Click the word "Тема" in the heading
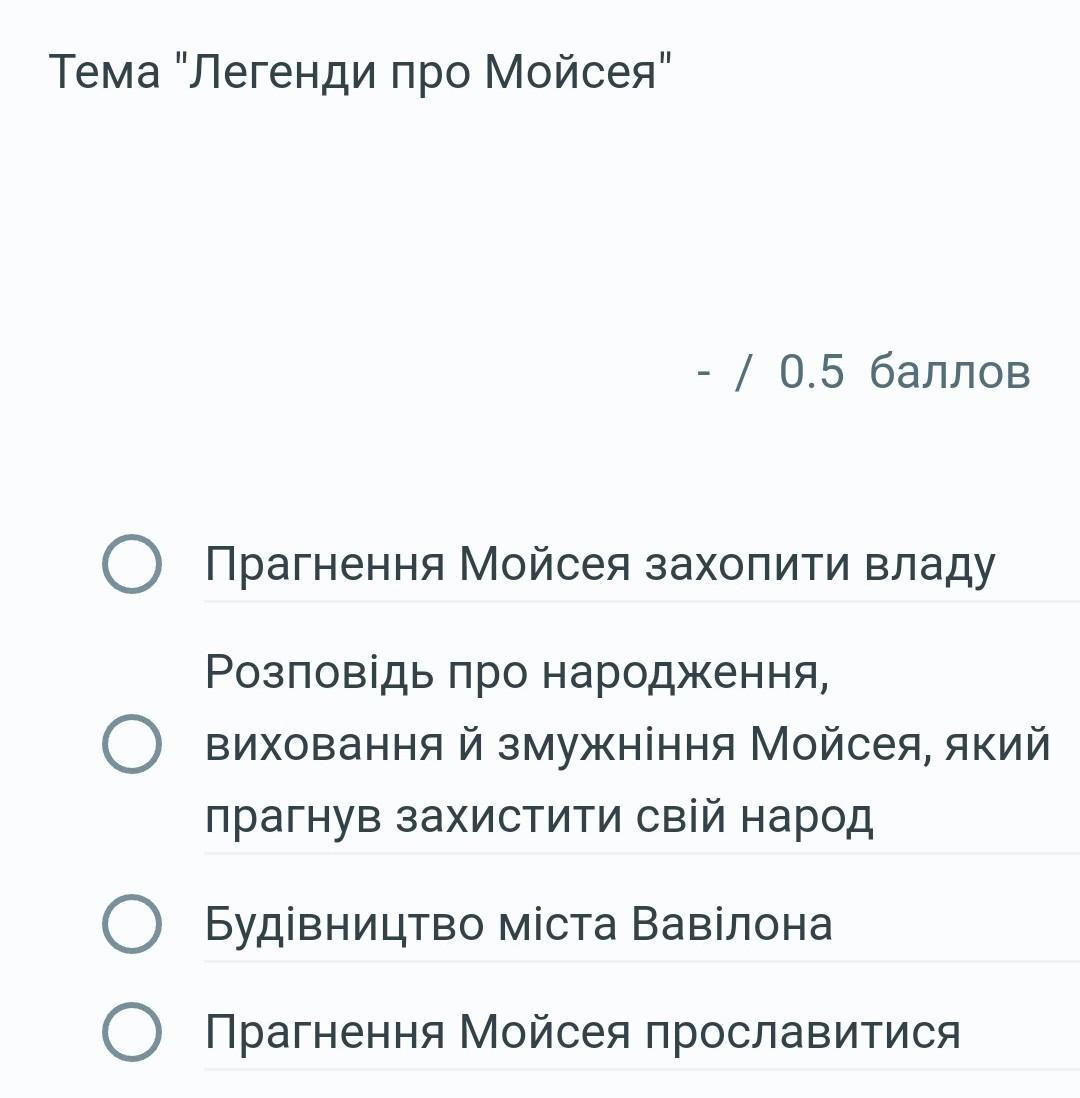This screenshot has width=1080, height=1098. point(104,71)
